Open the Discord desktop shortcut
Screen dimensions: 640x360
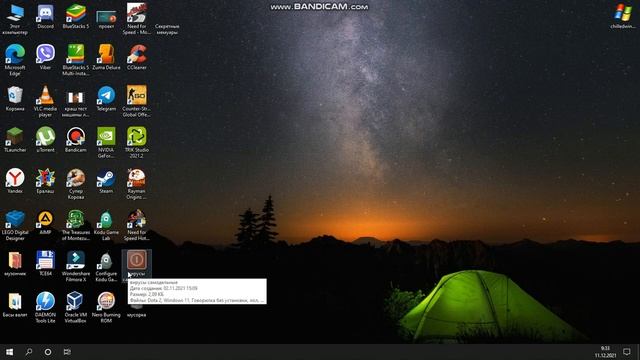[x=45, y=16]
